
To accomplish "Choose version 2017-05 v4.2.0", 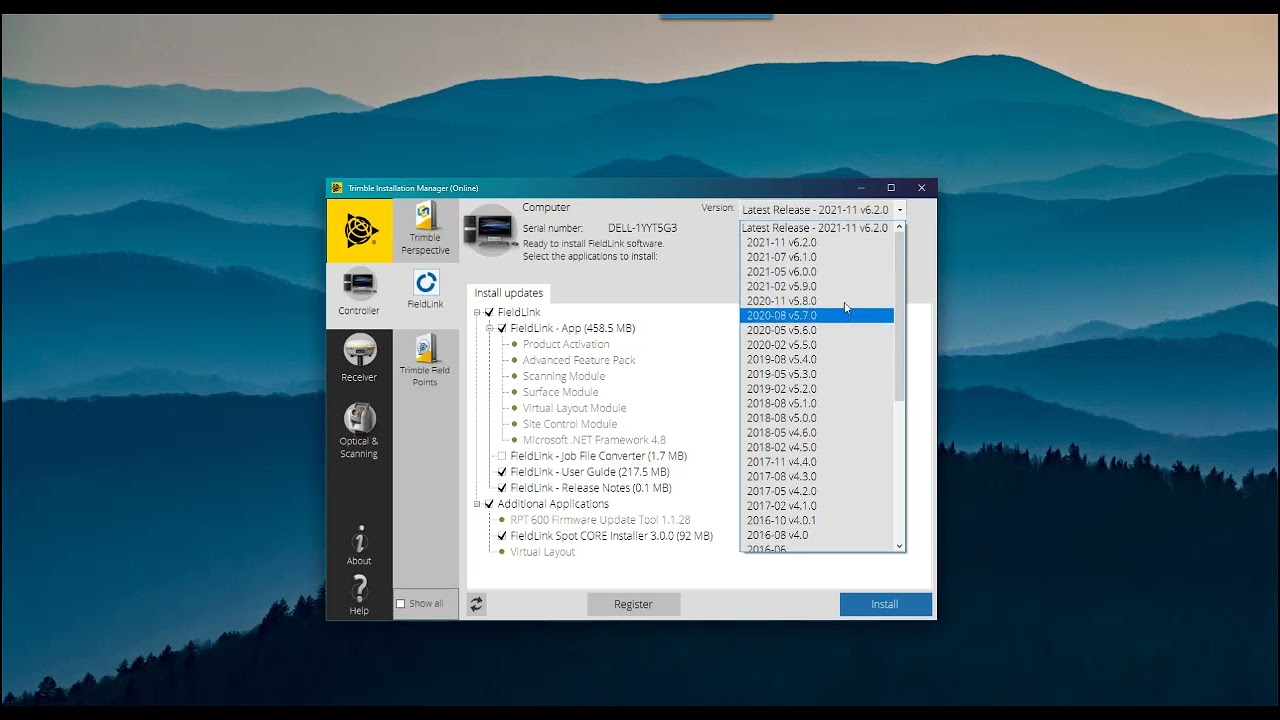I will [816, 492].
